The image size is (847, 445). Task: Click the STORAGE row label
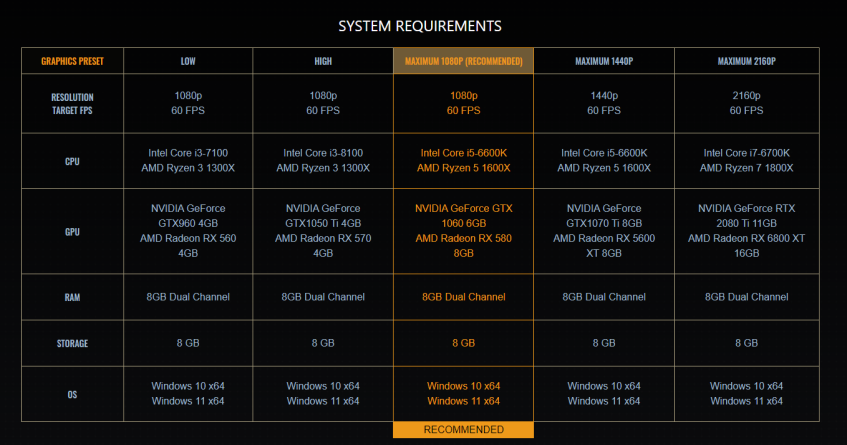pyautogui.click(x=72, y=343)
